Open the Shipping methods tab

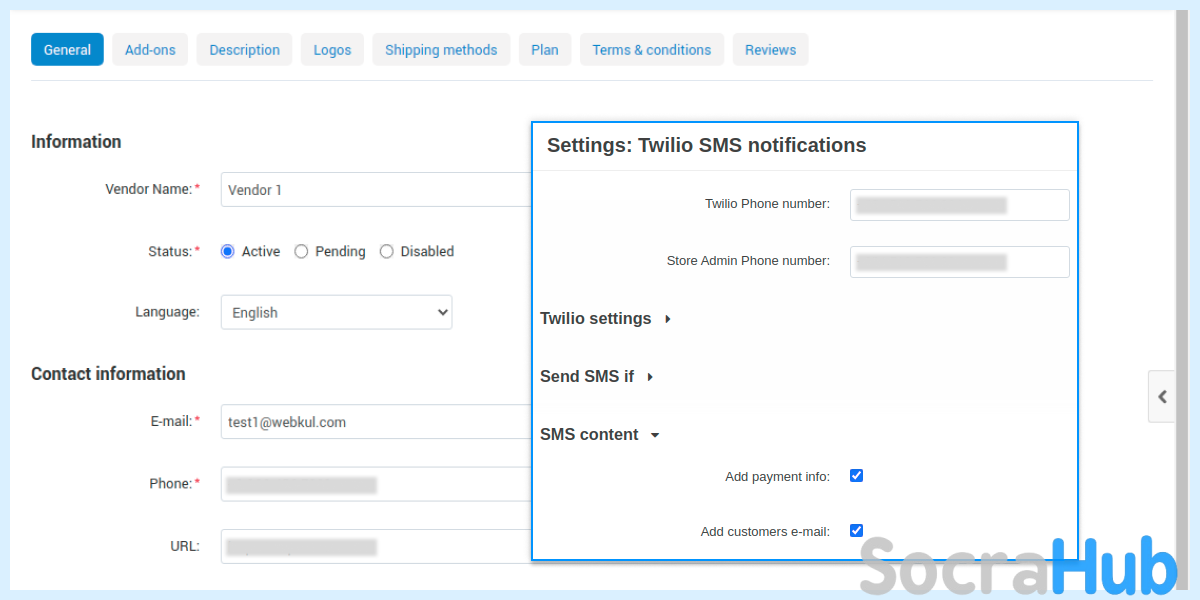441,50
